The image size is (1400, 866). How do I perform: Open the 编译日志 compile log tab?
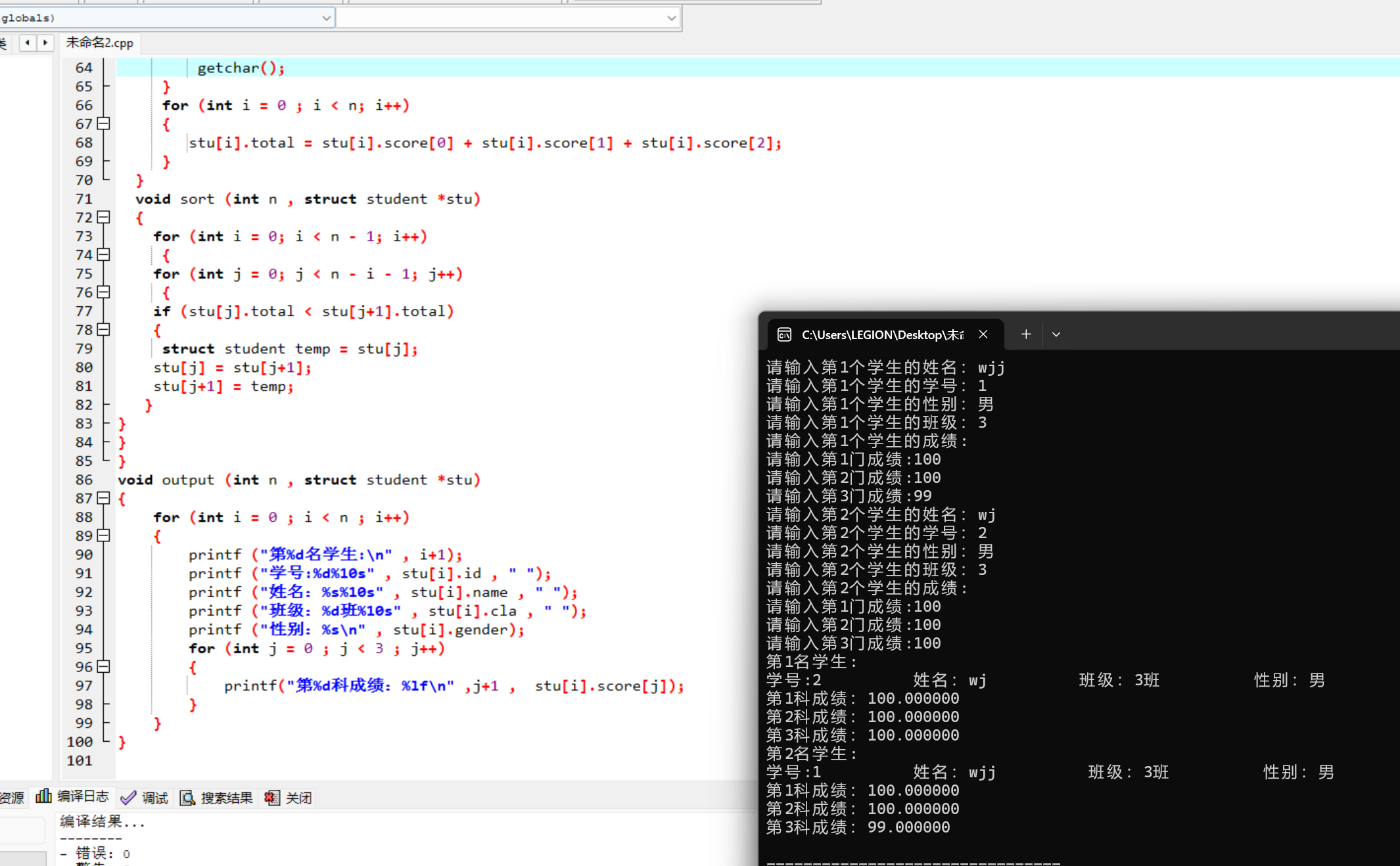pyautogui.click(x=74, y=797)
